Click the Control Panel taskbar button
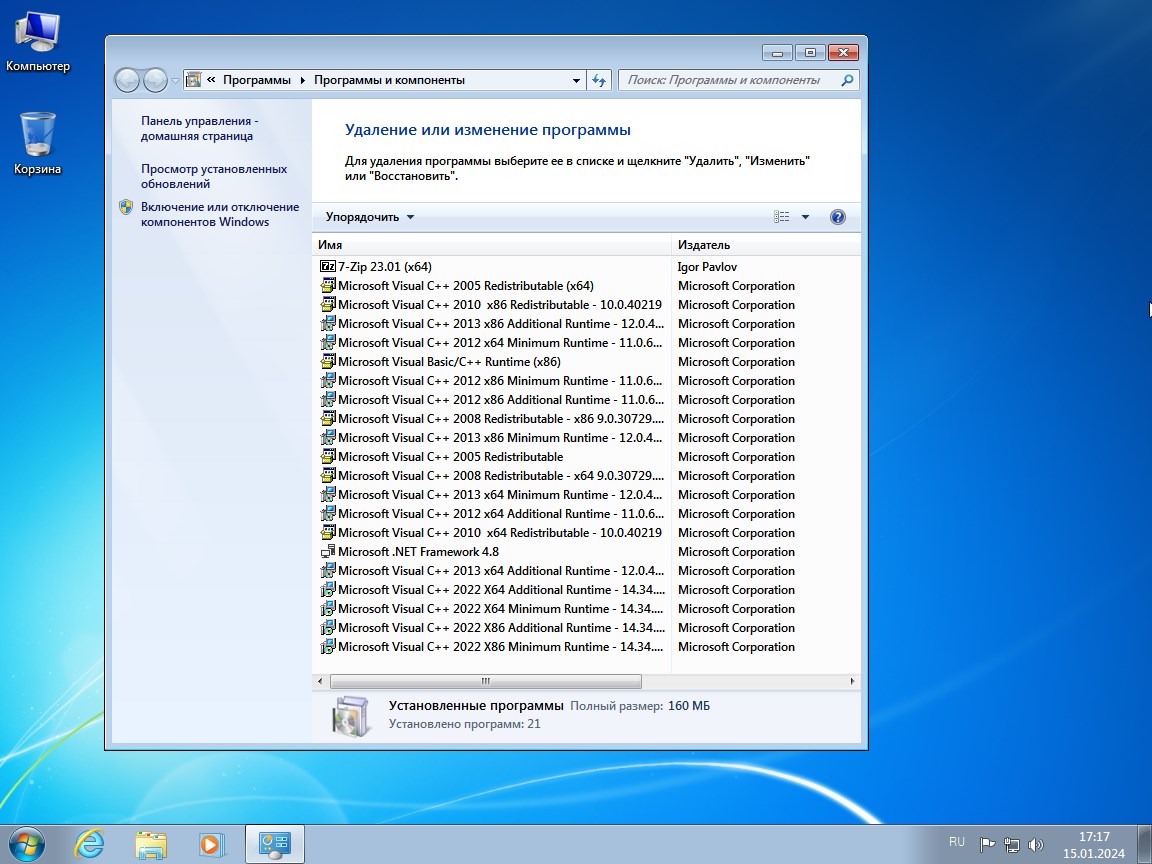The height and width of the screenshot is (864, 1152). click(275, 844)
